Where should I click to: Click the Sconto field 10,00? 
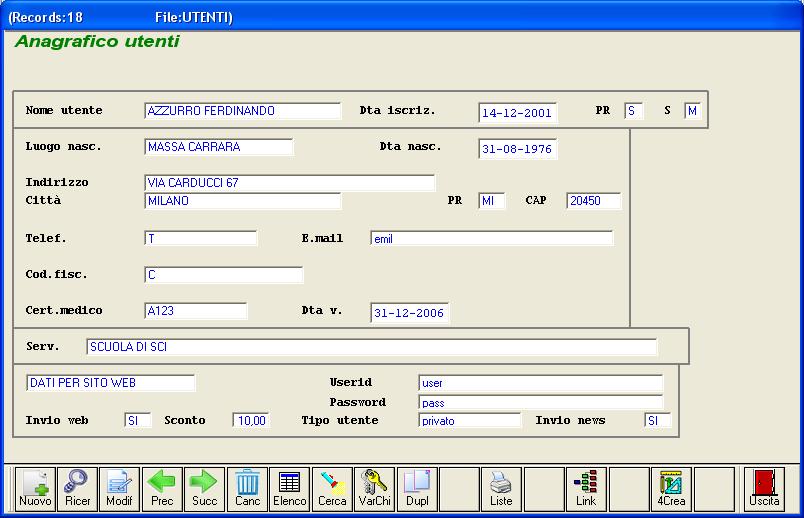pos(251,421)
